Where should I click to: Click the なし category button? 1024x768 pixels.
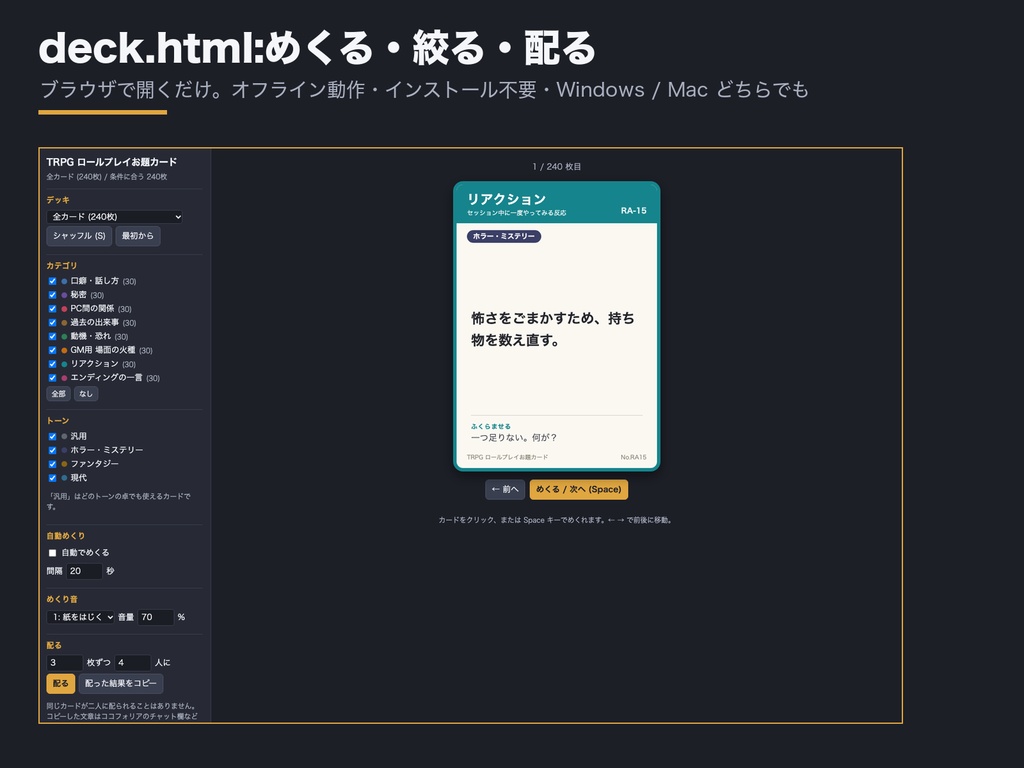(86, 394)
